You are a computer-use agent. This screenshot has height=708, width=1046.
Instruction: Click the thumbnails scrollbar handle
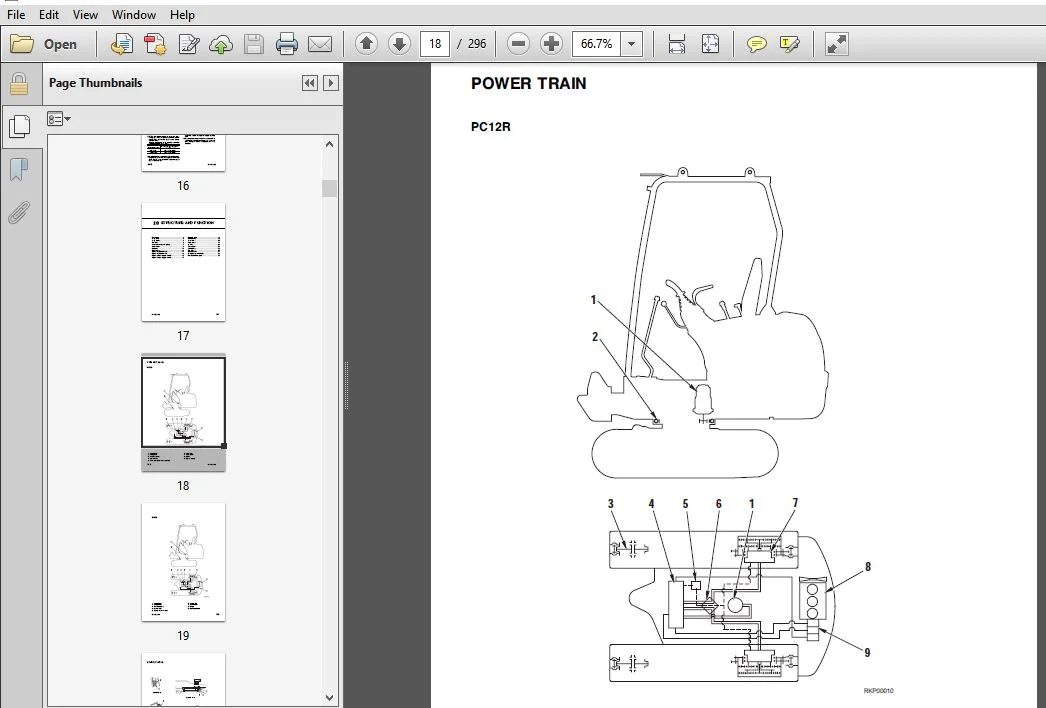click(330, 188)
